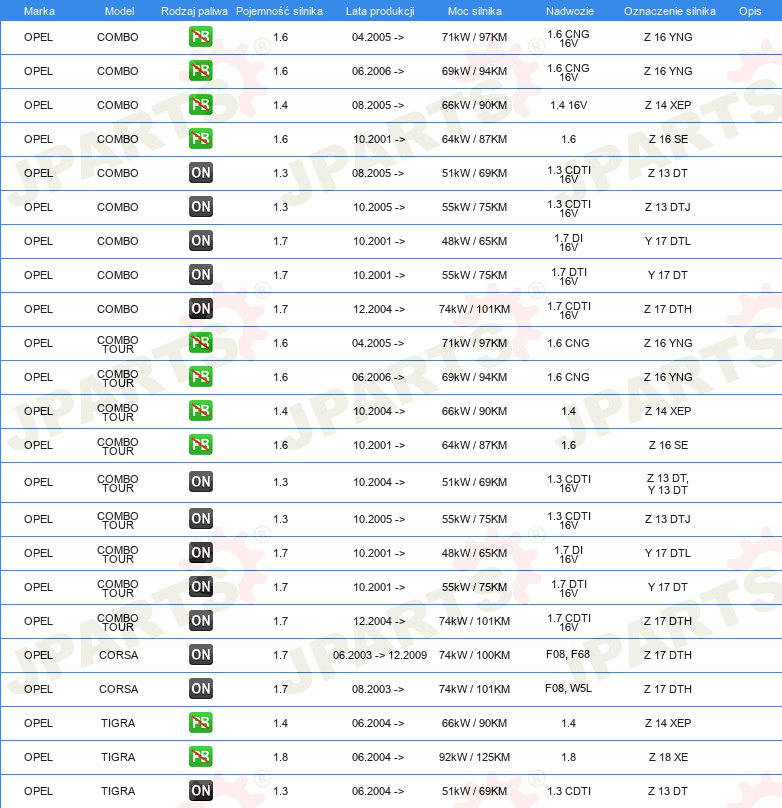Click the Lata produkcji column header

tap(380, 11)
